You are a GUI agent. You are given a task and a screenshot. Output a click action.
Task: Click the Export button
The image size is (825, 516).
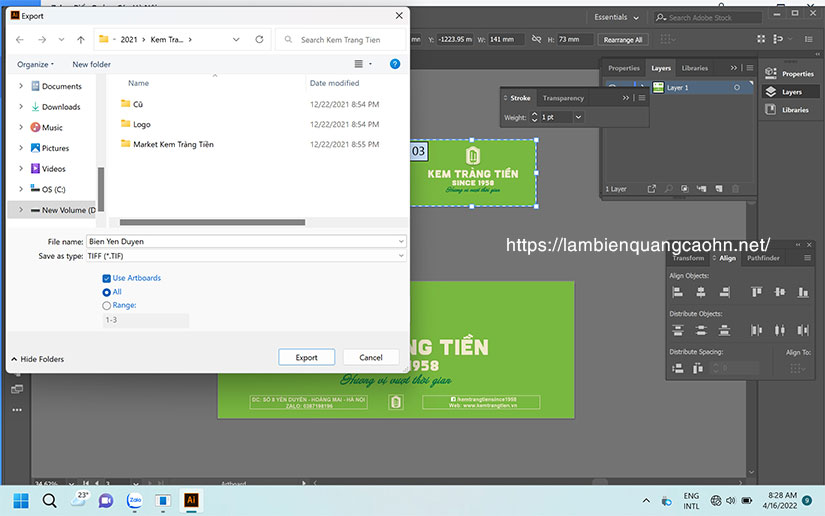[306, 357]
